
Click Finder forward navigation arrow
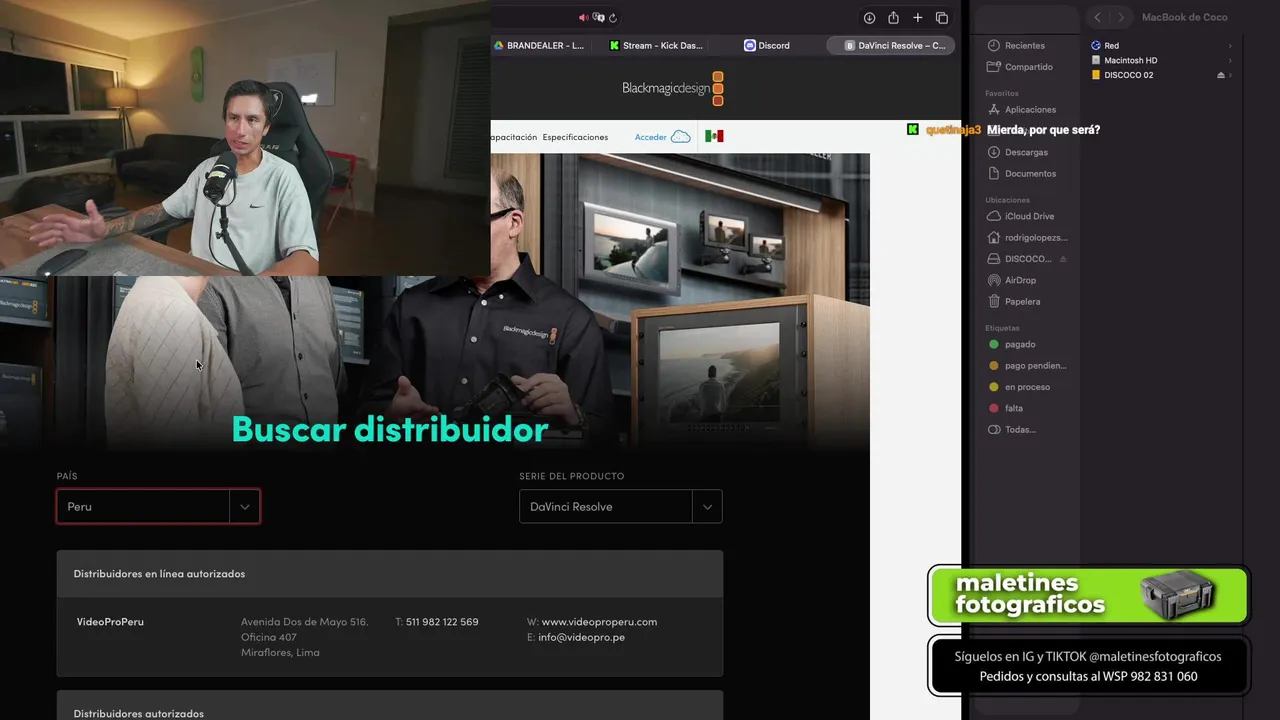click(1121, 17)
